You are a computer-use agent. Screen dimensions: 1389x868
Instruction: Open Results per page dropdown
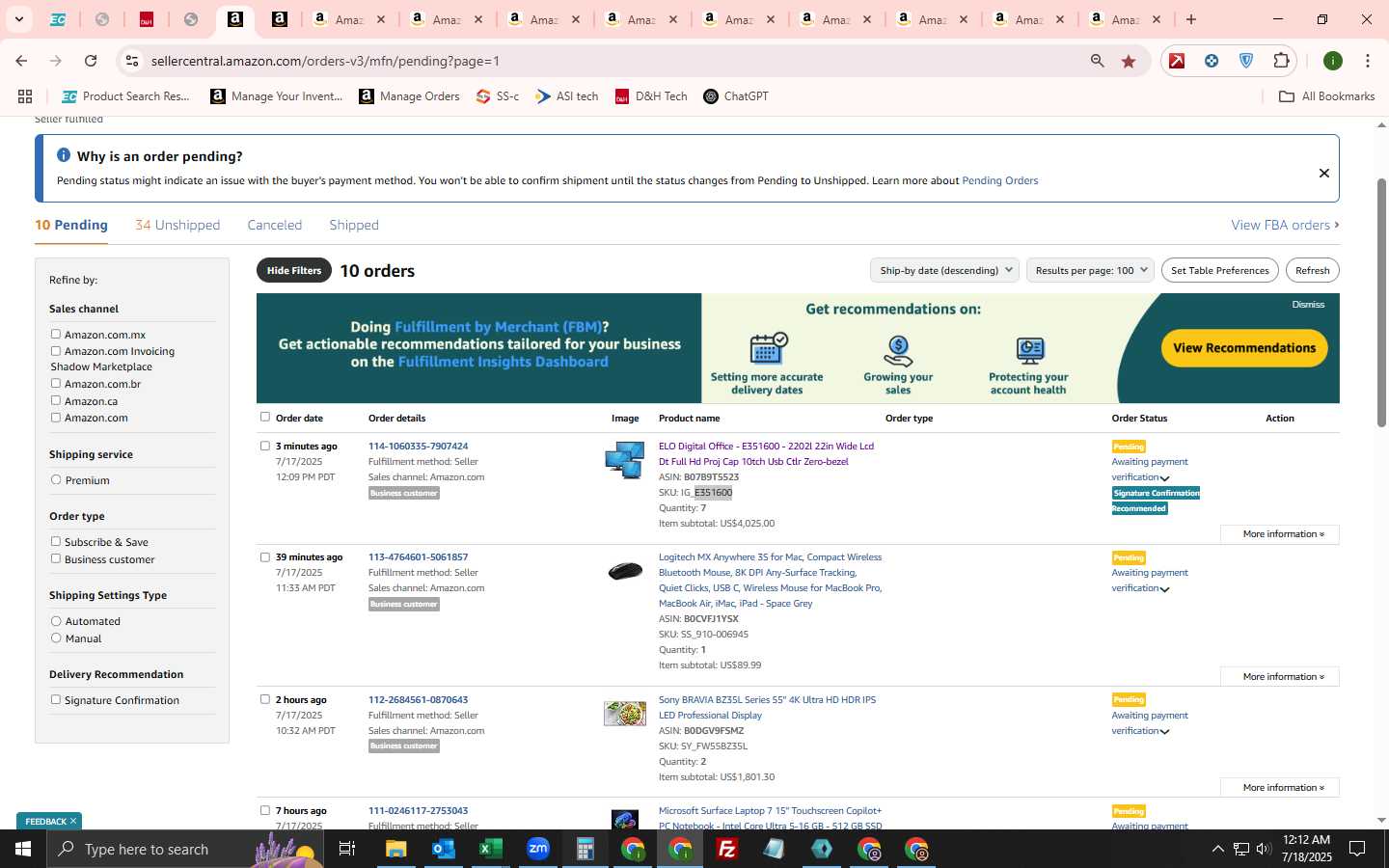click(x=1090, y=270)
